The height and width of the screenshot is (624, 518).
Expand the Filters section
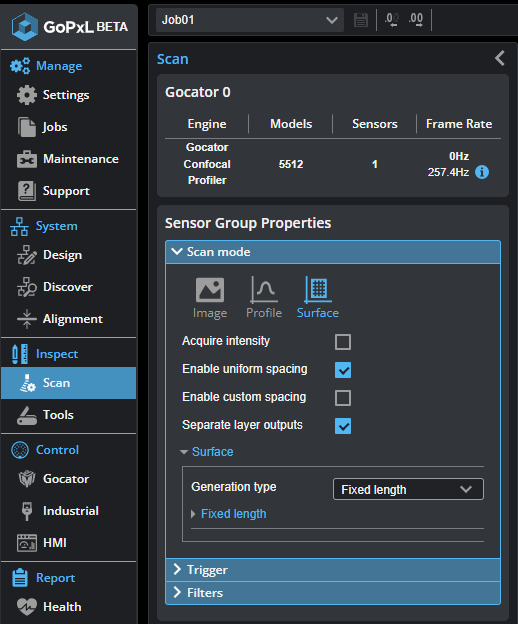(333, 593)
